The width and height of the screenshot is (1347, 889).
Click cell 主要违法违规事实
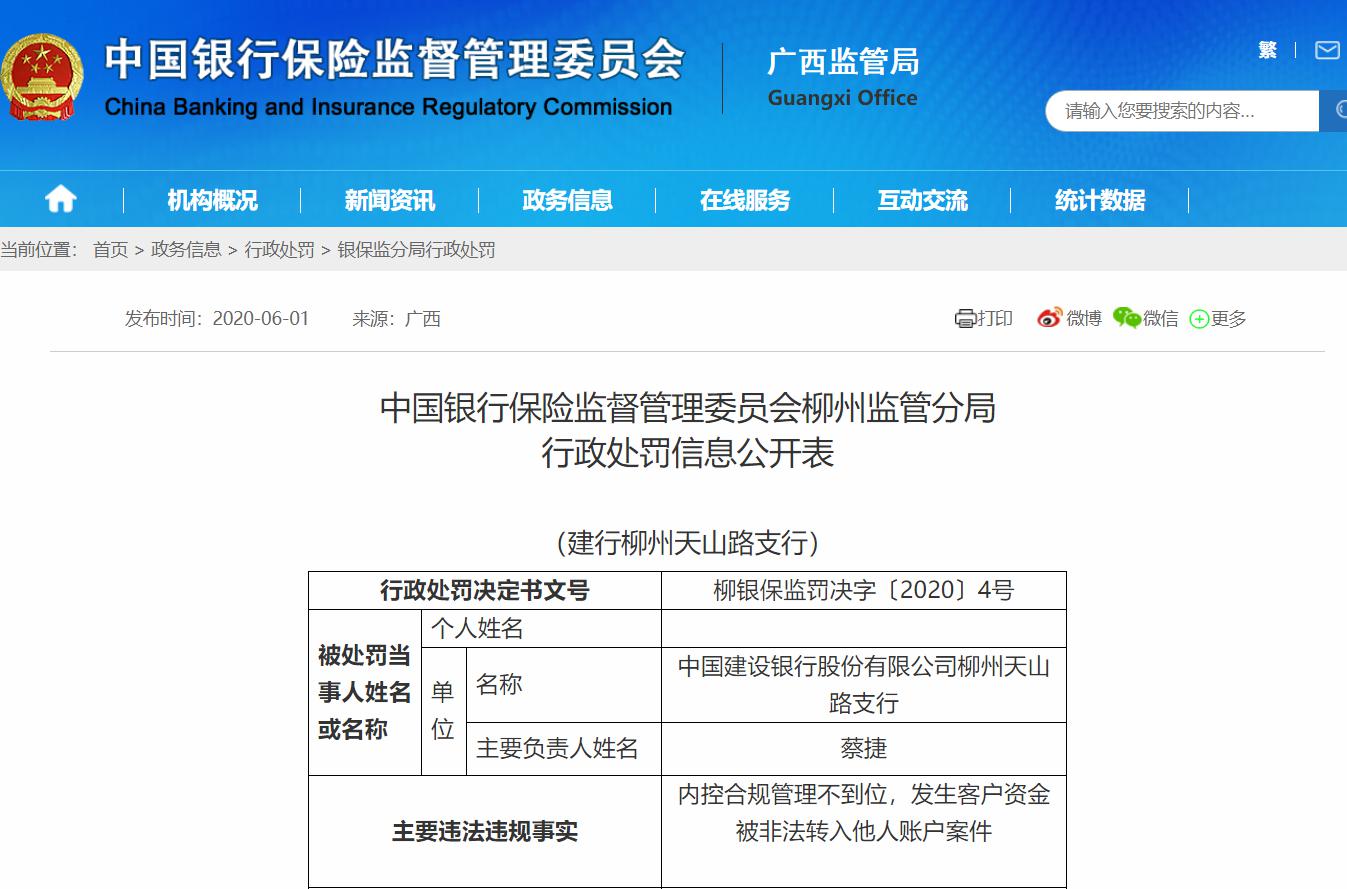[x=485, y=831]
